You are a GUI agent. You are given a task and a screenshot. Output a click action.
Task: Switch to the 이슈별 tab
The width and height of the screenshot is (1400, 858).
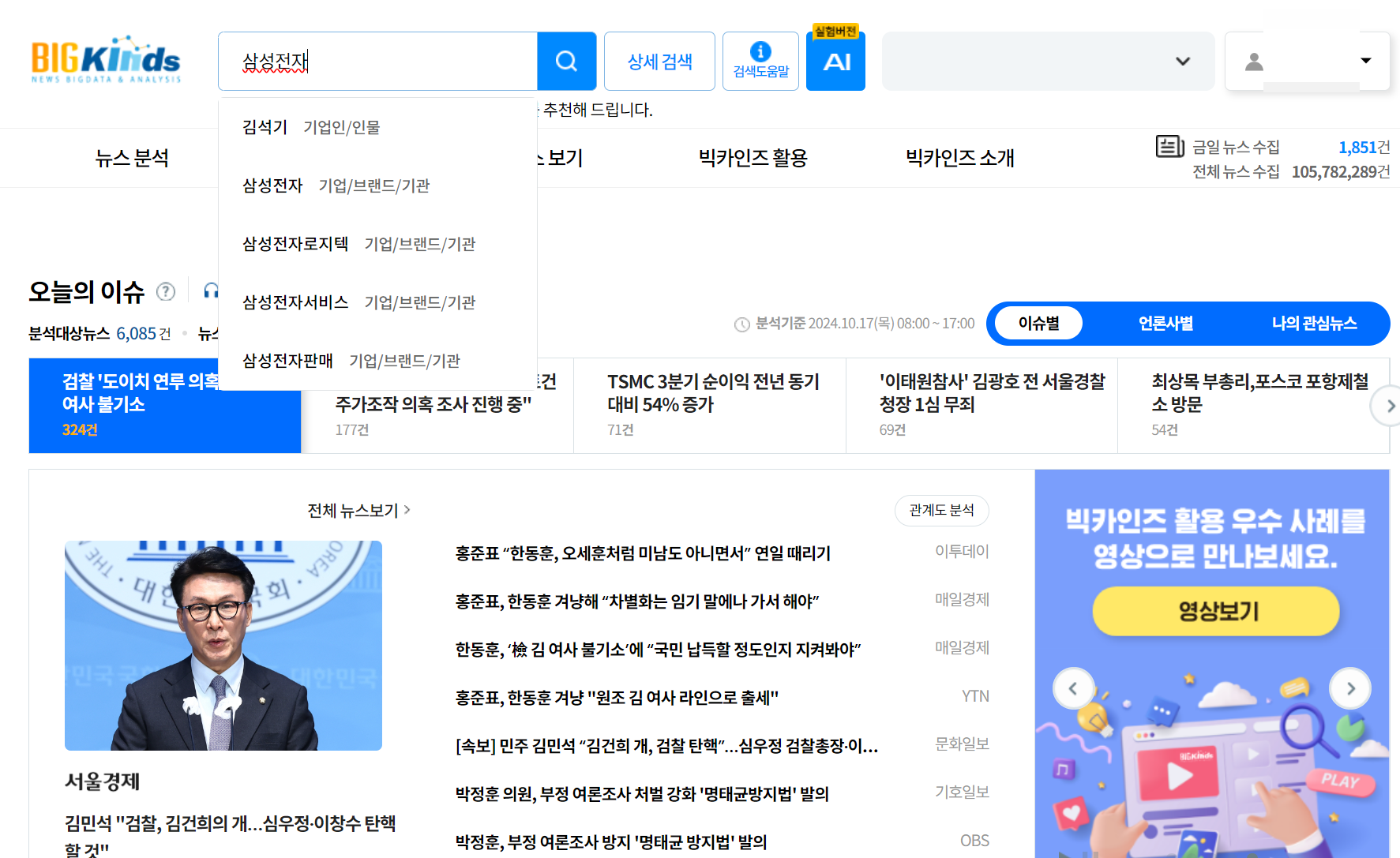click(1038, 324)
